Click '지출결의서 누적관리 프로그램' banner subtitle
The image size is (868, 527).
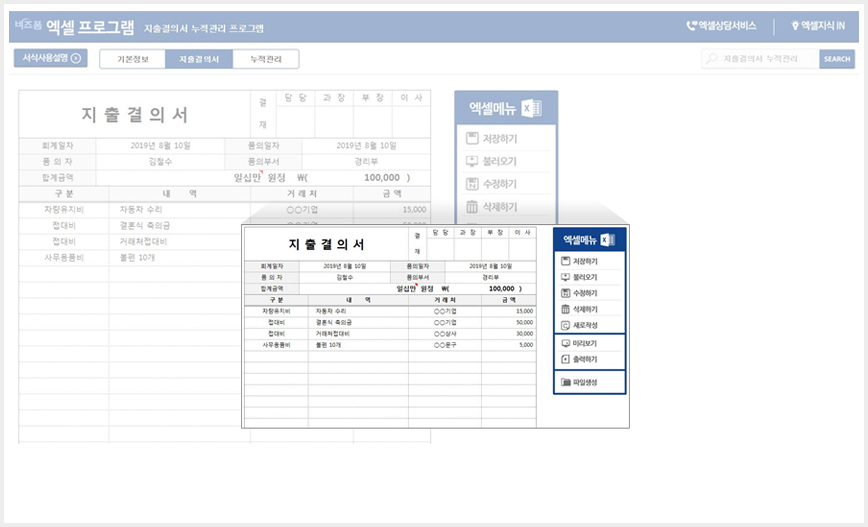[204, 28]
